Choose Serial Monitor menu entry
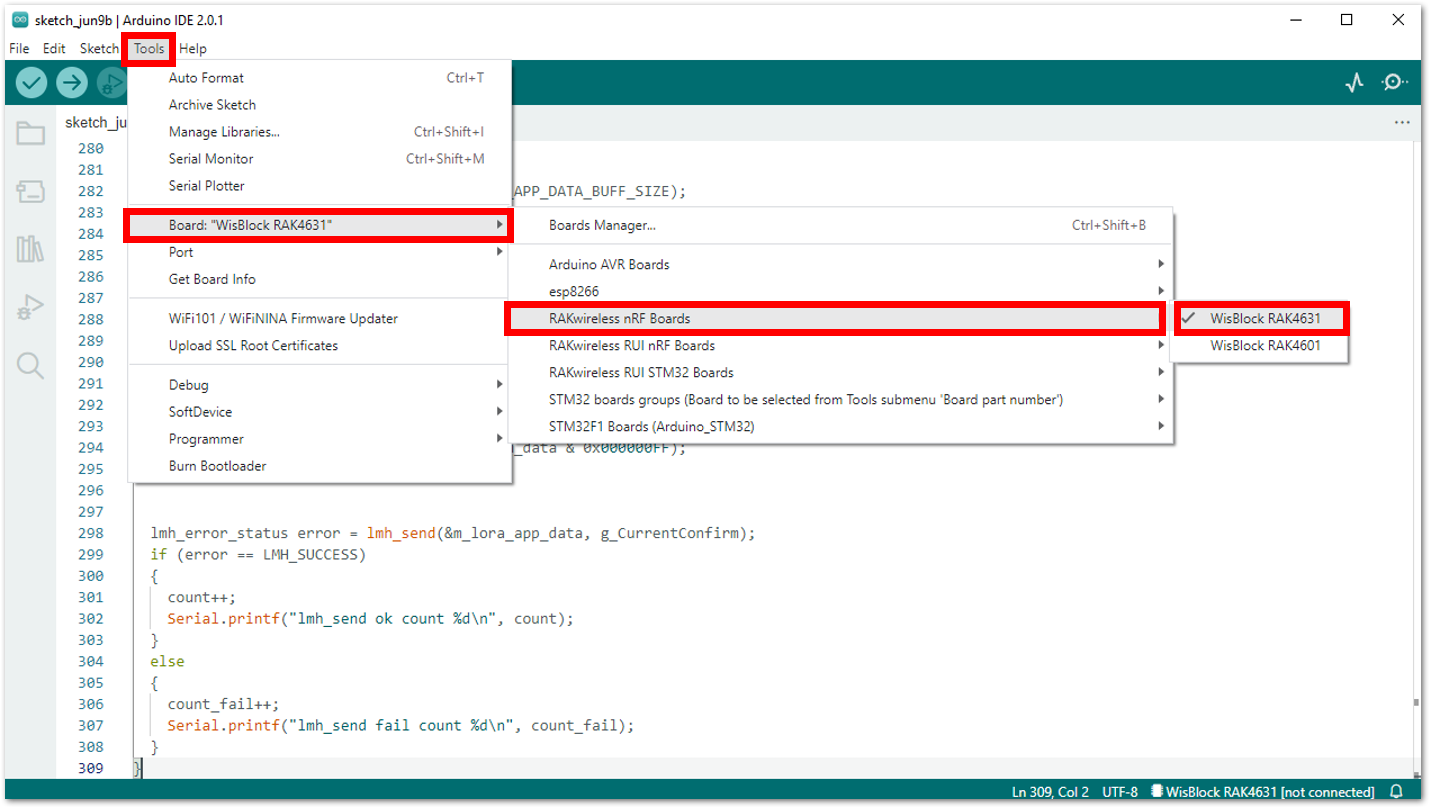The width and height of the screenshot is (1430, 808). 320,159
